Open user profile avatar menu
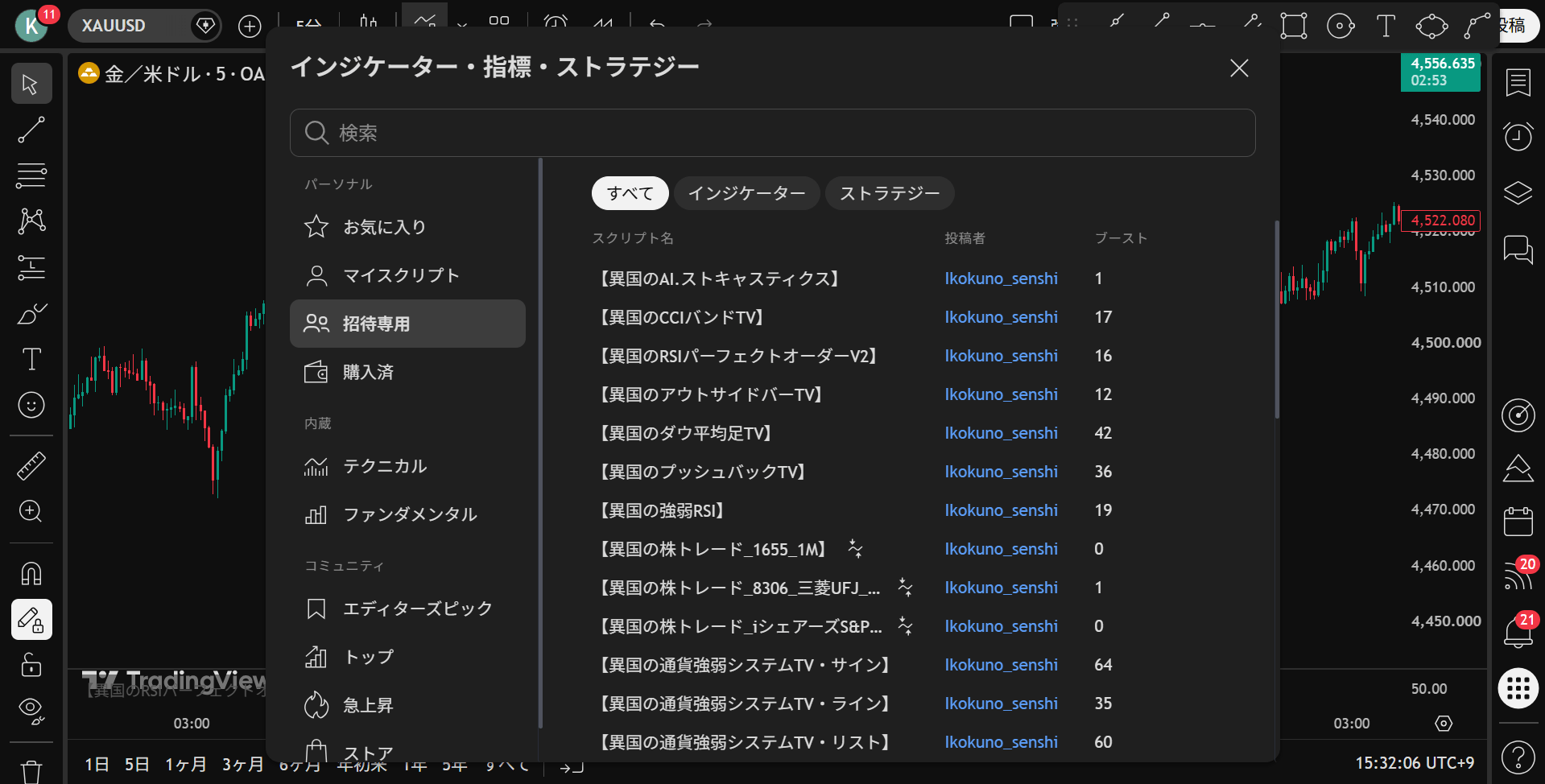1545x784 pixels. 32,26
